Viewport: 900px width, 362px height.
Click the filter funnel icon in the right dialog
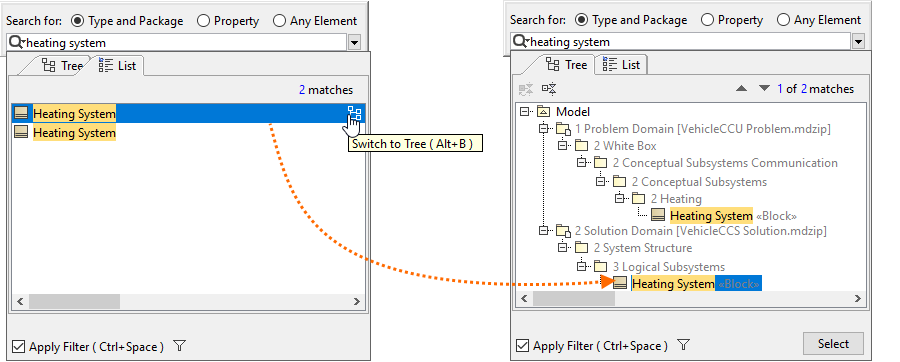(x=683, y=345)
